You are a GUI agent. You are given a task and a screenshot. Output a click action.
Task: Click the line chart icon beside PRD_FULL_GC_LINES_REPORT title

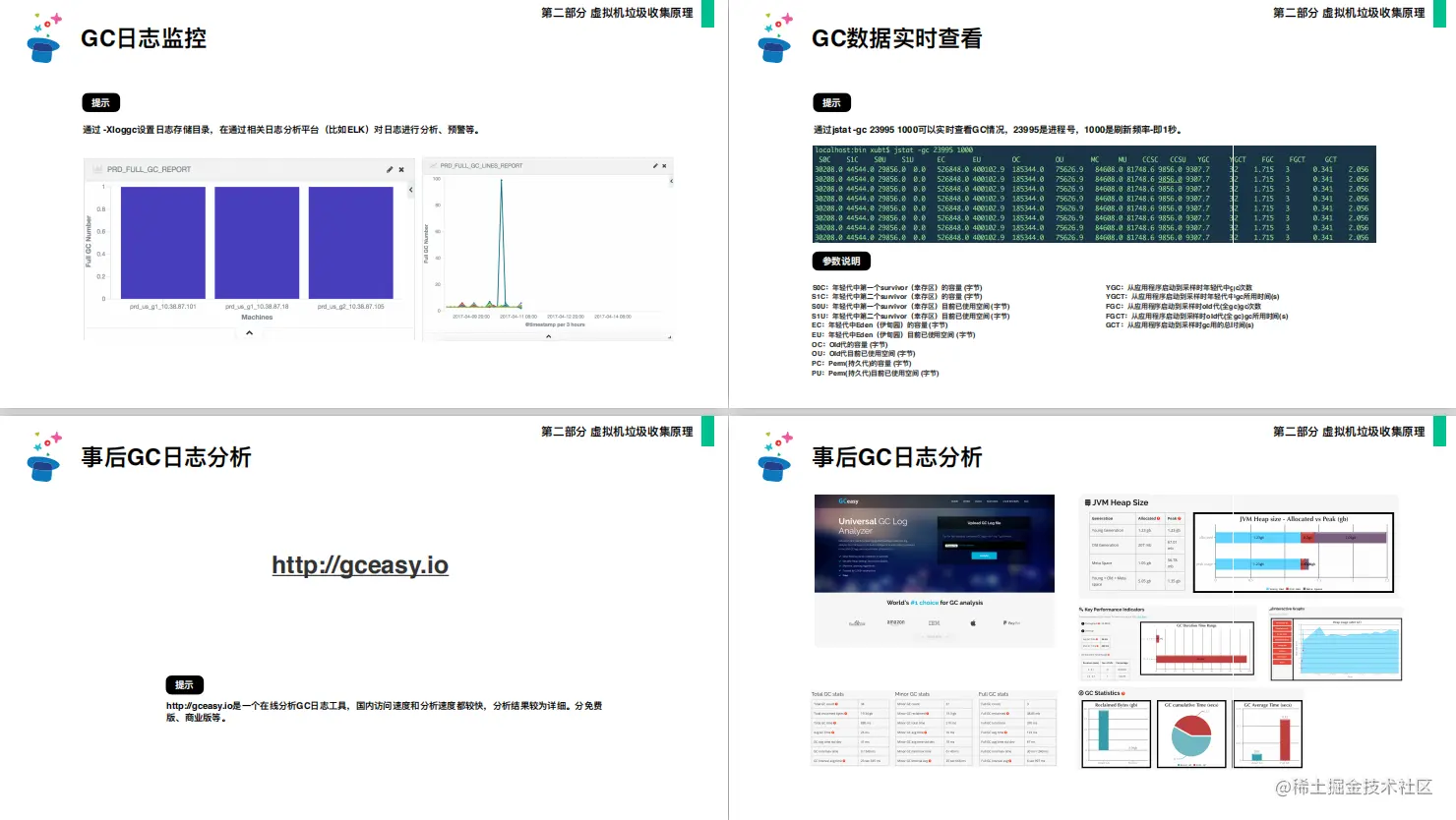433,166
